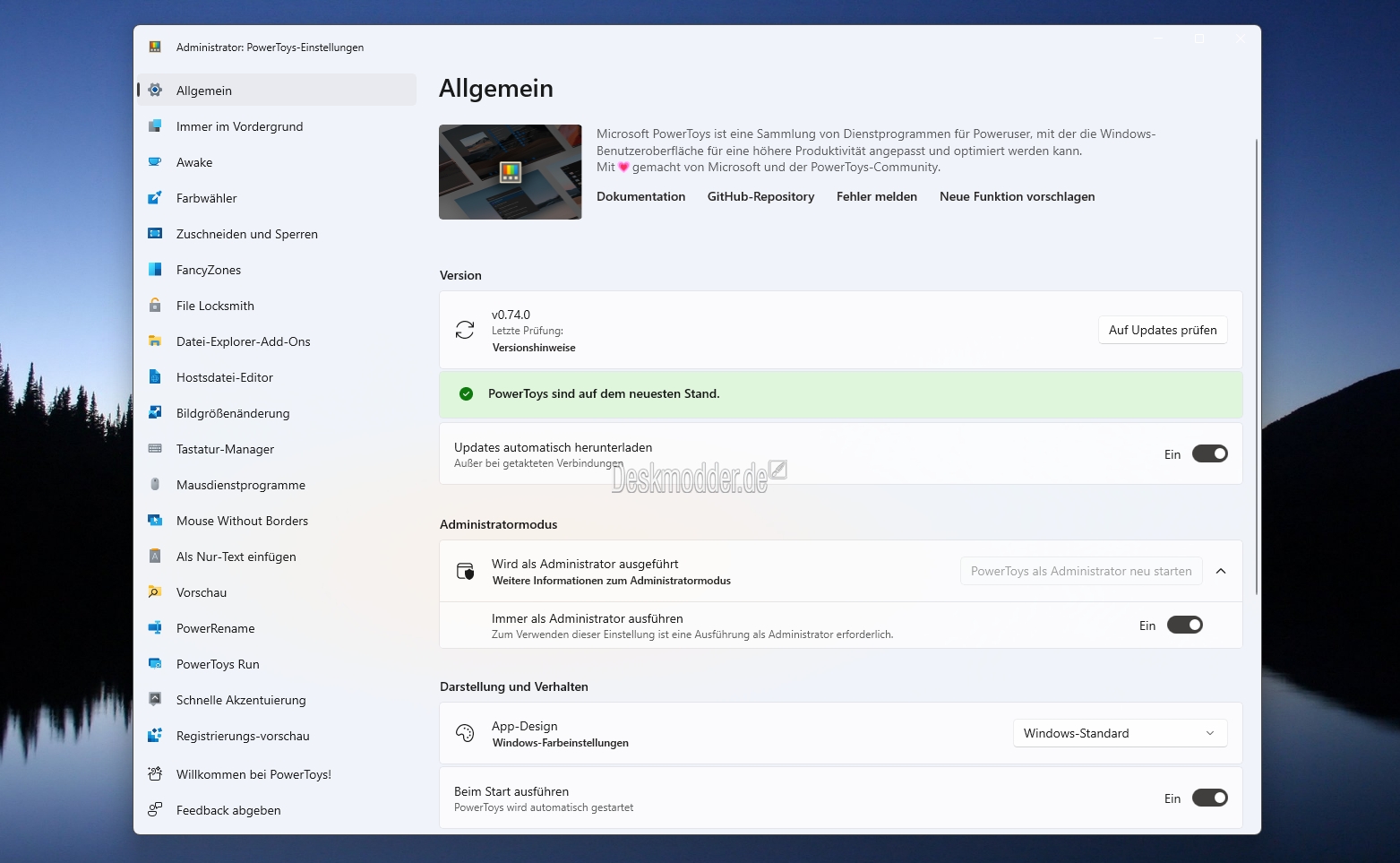Click the Immer im Vordergrund icon
Screen dimensions: 1400x863
pyautogui.click(x=155, y=125)
